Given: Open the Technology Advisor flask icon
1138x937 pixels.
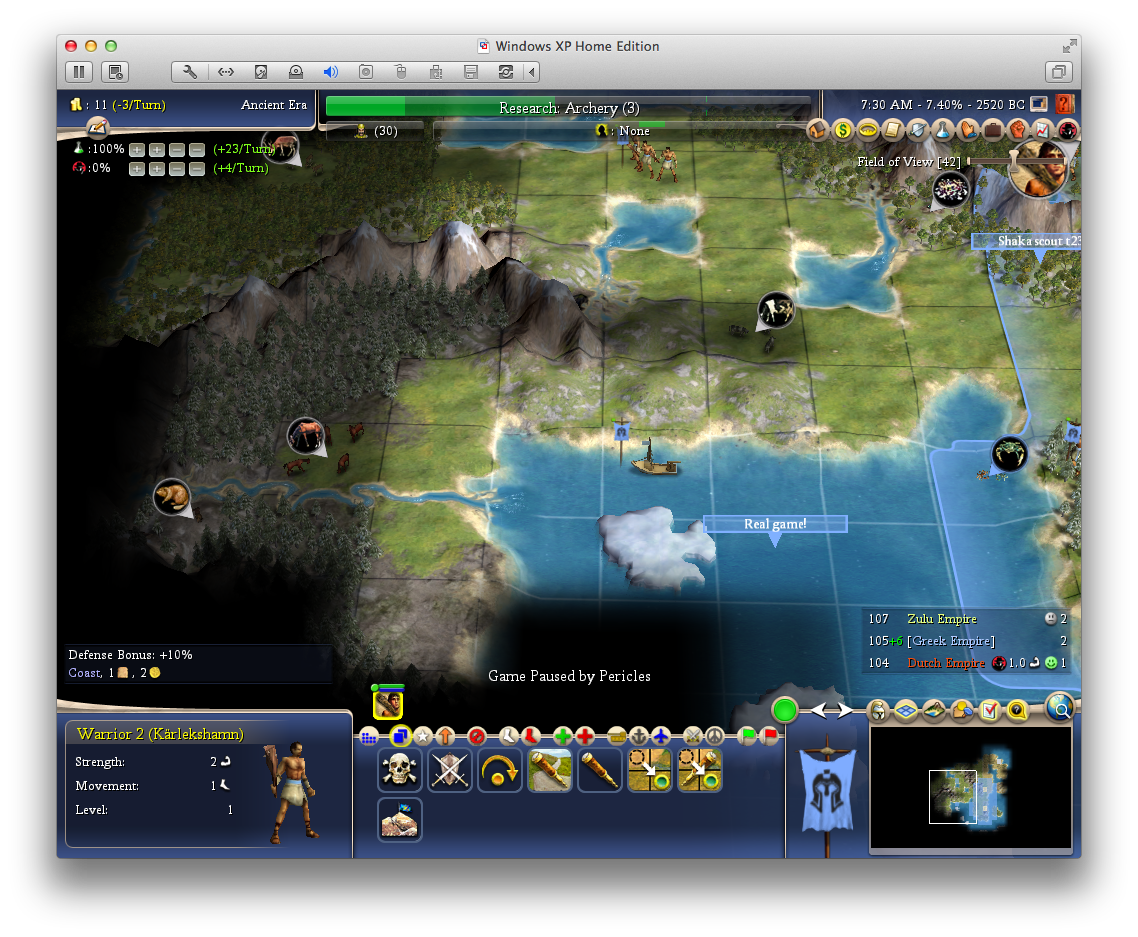Looking at the screenshot, I should coord(943,130).
